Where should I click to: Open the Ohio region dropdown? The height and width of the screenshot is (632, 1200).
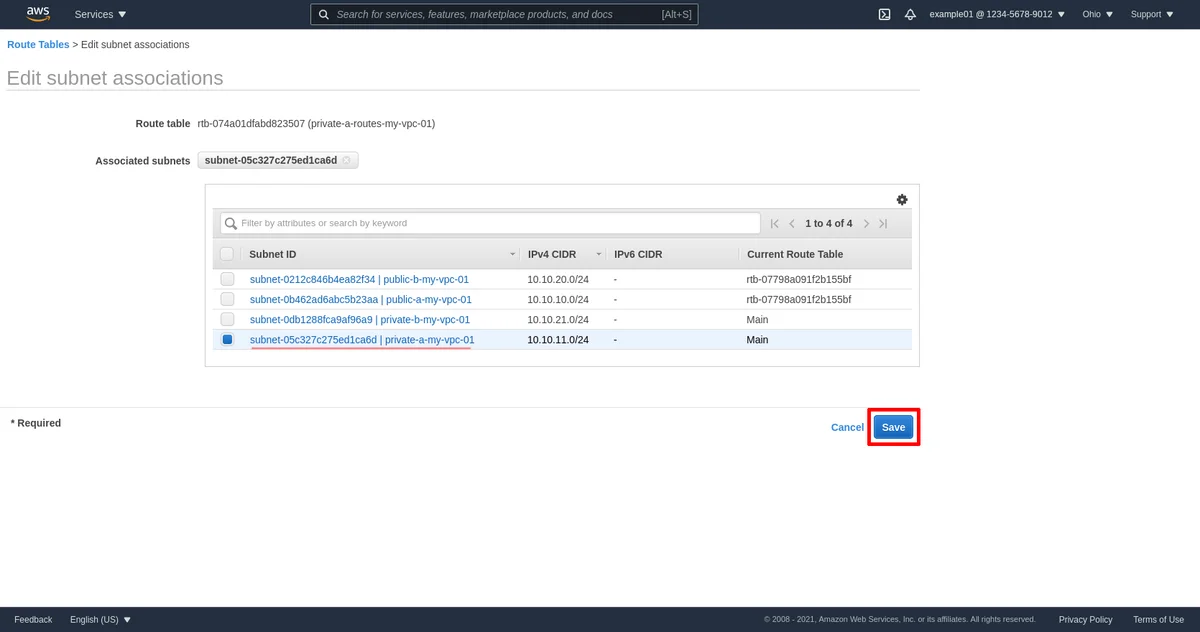pyautogui.click(x=1097, y=15)
